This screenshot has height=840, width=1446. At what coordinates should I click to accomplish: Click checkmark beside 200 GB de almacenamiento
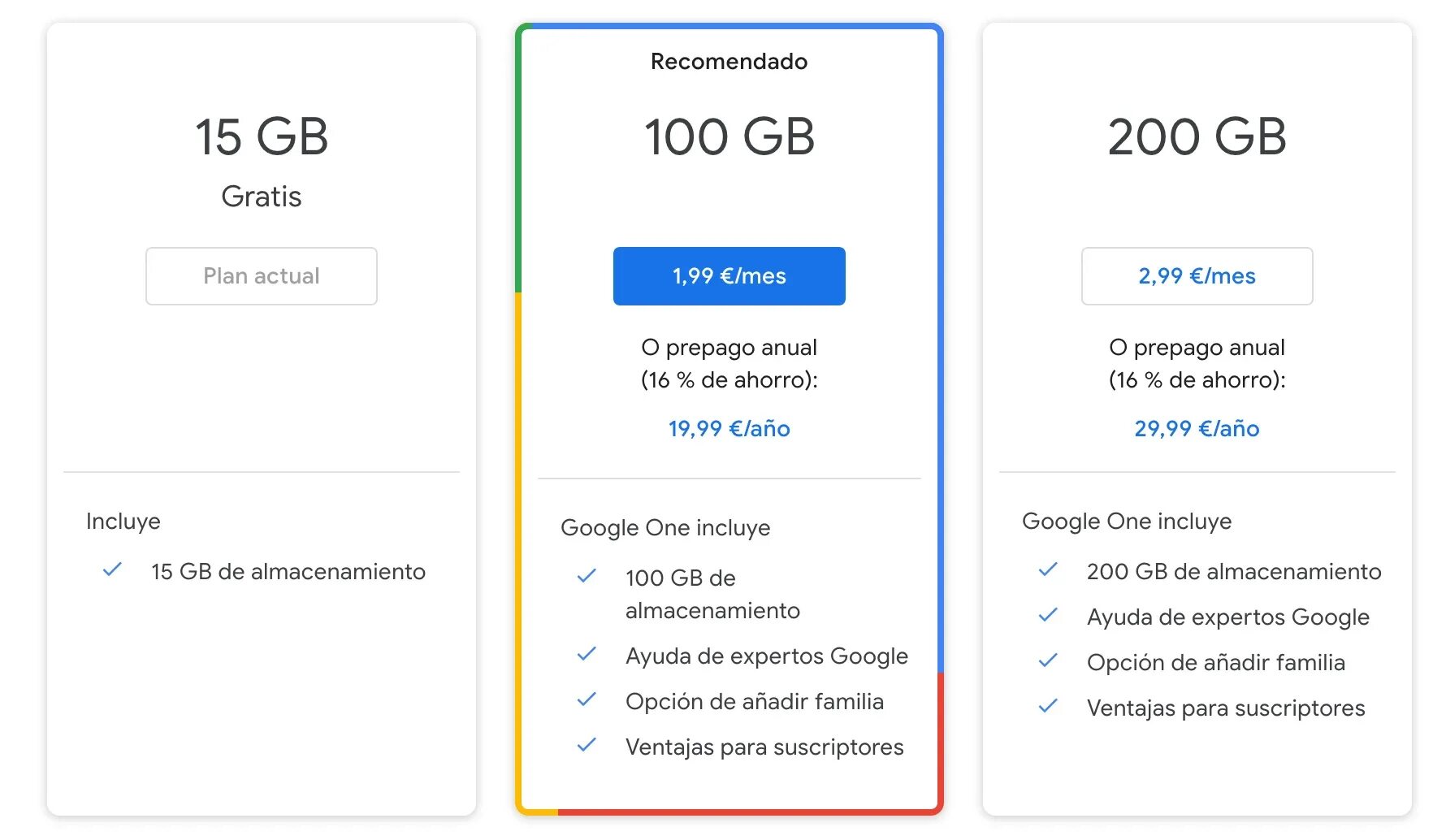[1048, 570]
